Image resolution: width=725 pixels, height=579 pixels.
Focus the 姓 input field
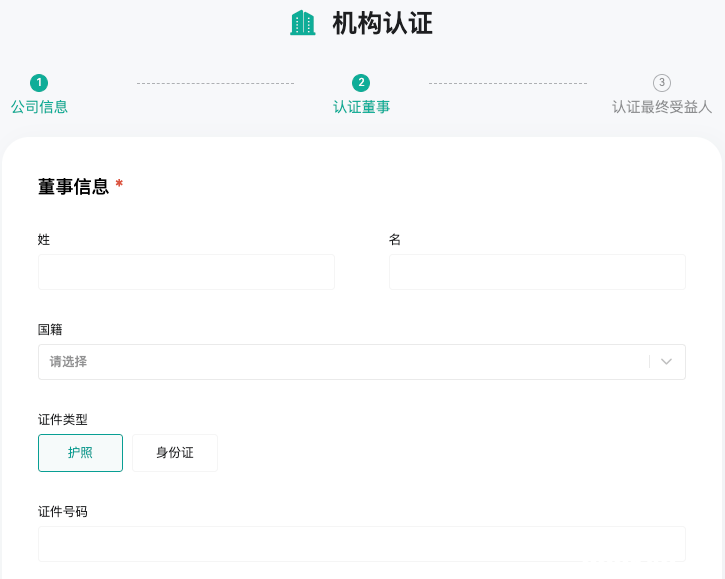pos(186,272)
